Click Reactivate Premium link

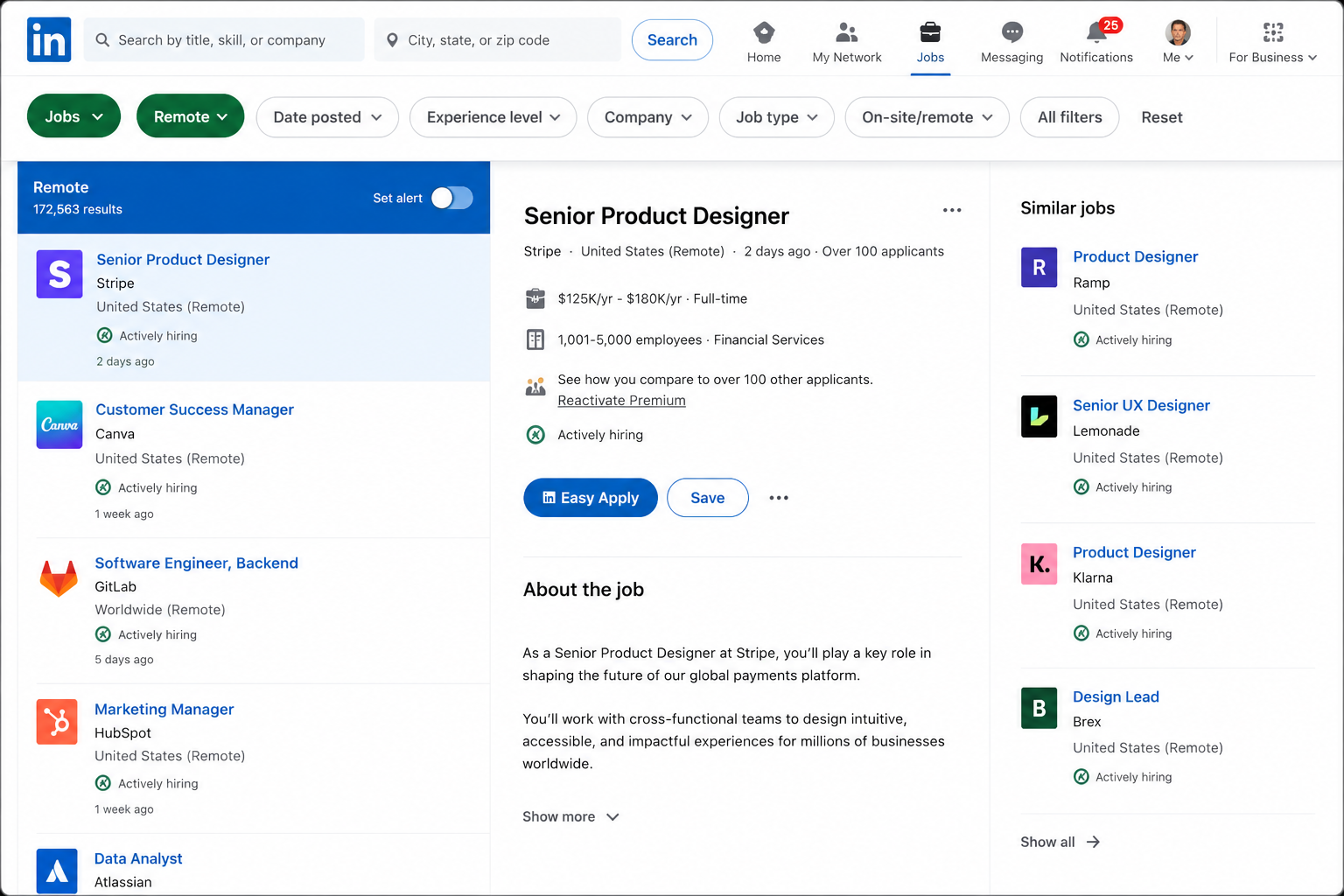621,401
